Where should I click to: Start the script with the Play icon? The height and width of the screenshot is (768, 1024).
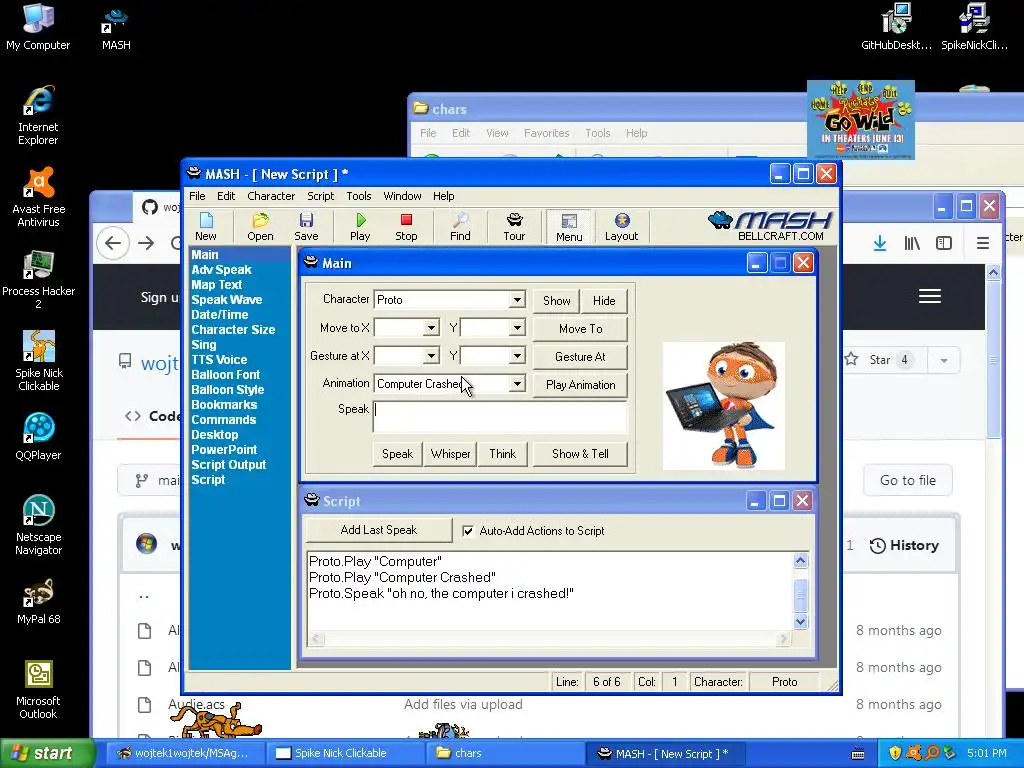click(x=360, y=227)
